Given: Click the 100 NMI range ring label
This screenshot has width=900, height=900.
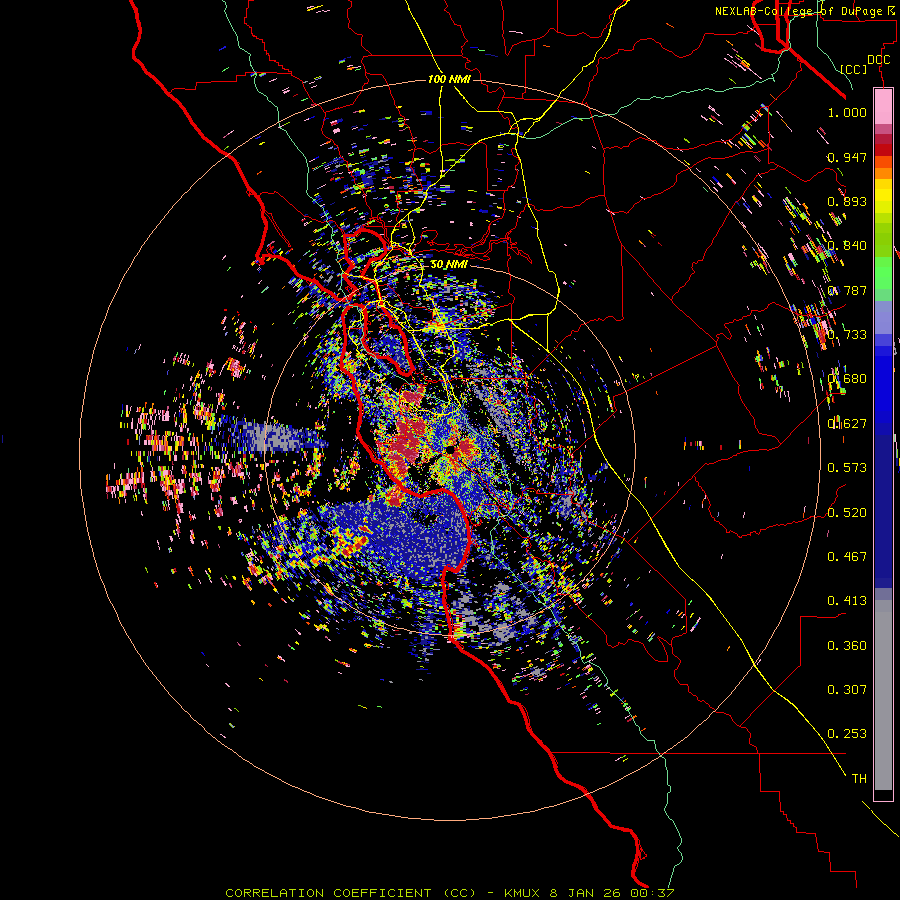Looking at the screenshot, I should pyautogui.click(x=449, y=79).
